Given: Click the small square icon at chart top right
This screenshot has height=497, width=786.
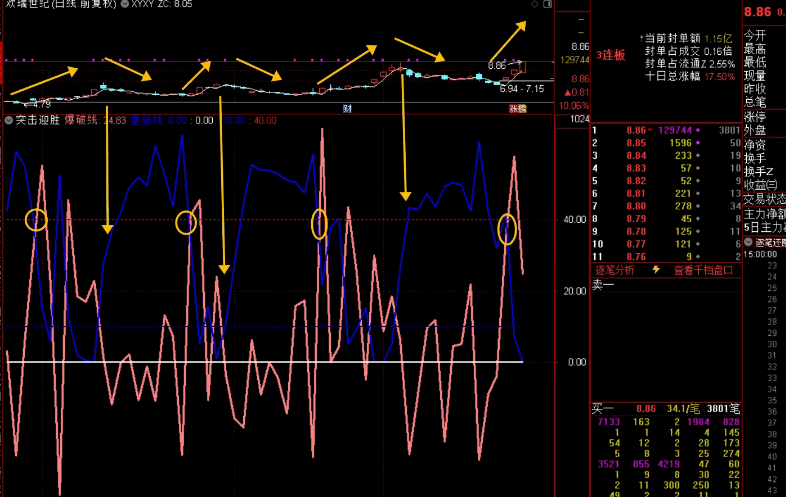Looking at the screenshot, I should [548, 5].
